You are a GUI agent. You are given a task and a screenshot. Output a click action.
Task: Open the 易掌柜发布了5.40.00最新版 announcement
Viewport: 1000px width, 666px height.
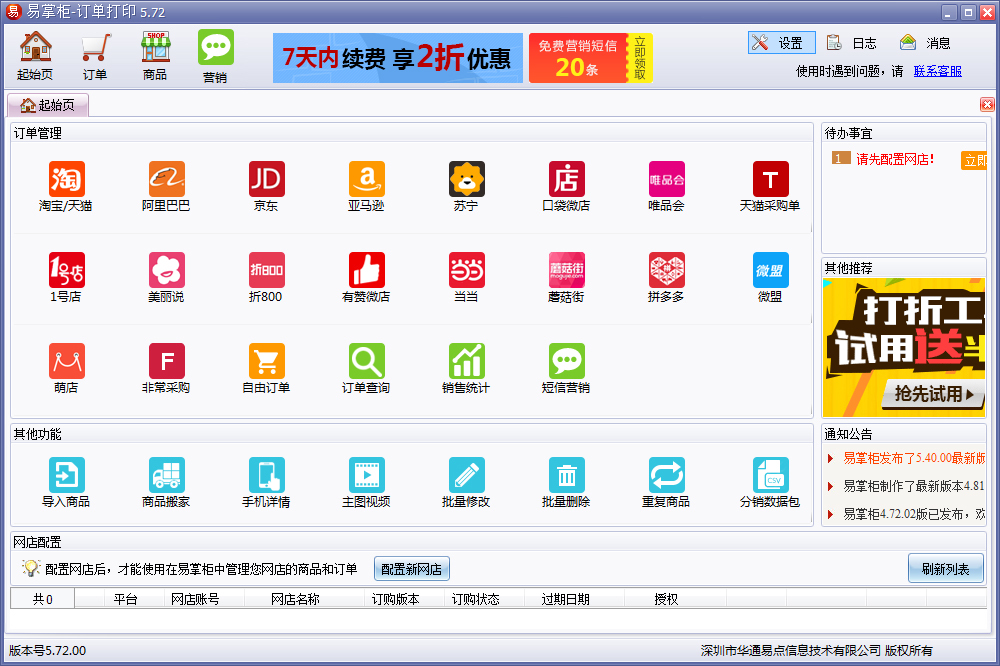pyautogui.click(x=914, y=458)
